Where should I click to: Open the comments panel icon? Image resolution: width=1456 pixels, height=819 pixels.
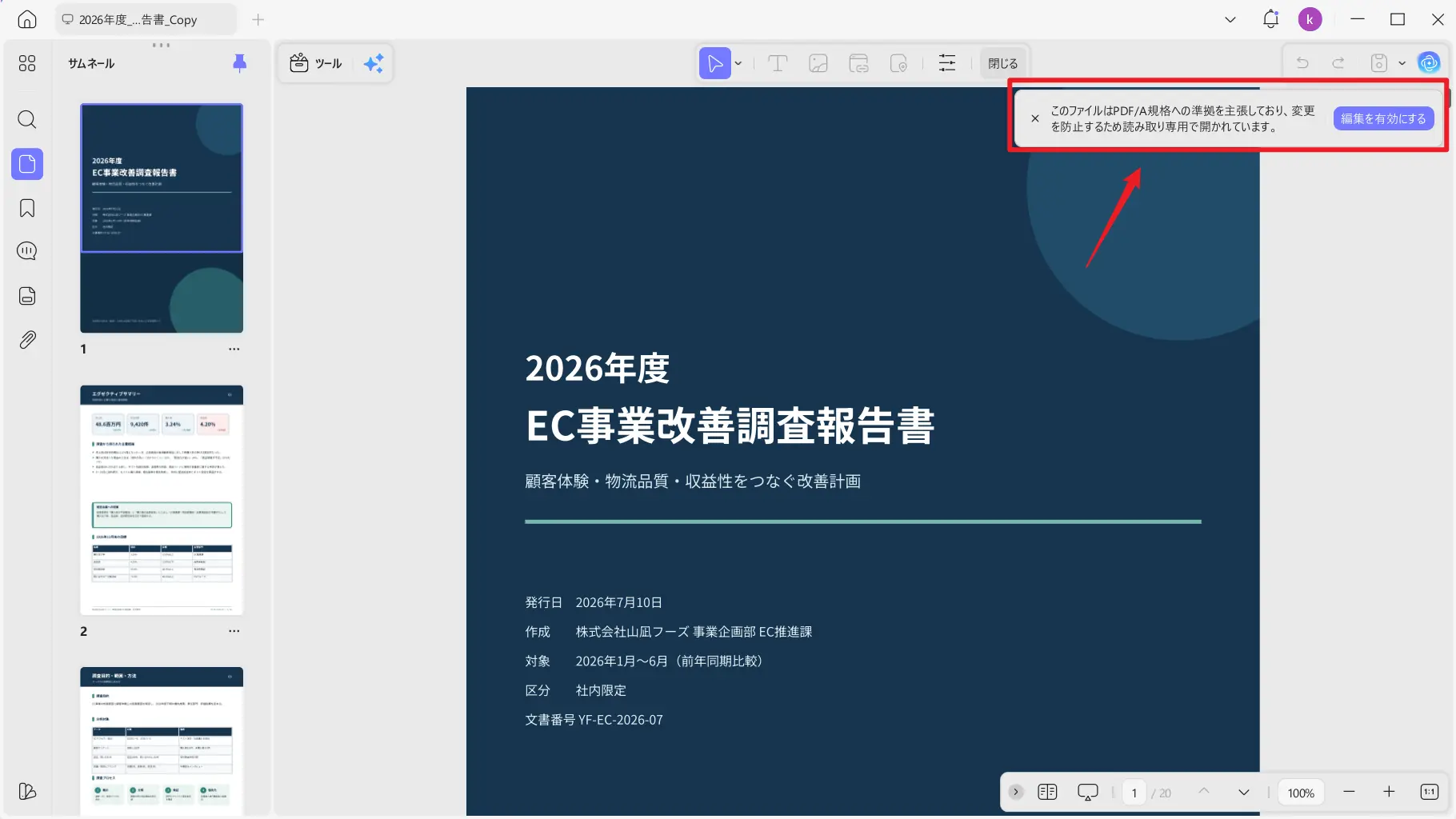(x=27, y=251)
